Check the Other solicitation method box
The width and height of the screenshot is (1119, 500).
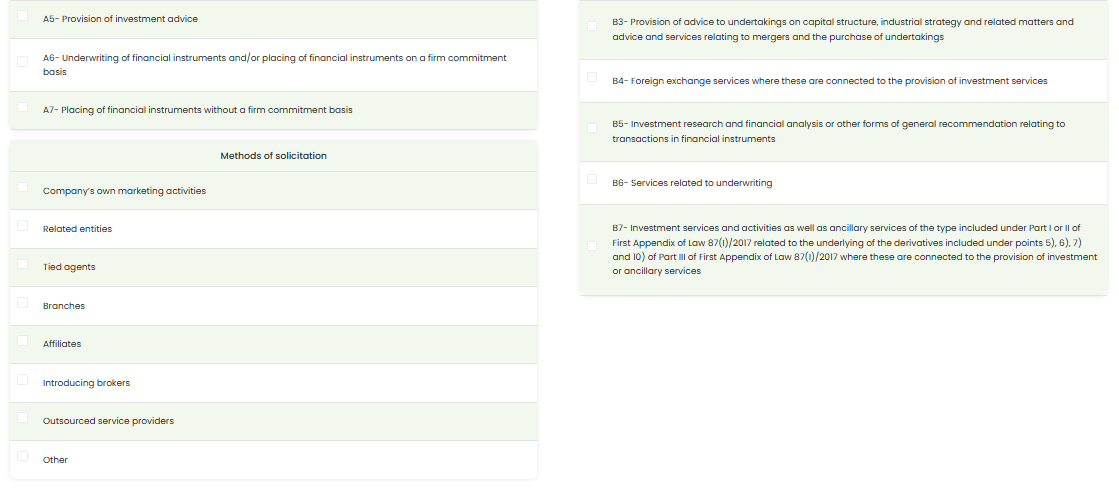[x=23, y=456]
